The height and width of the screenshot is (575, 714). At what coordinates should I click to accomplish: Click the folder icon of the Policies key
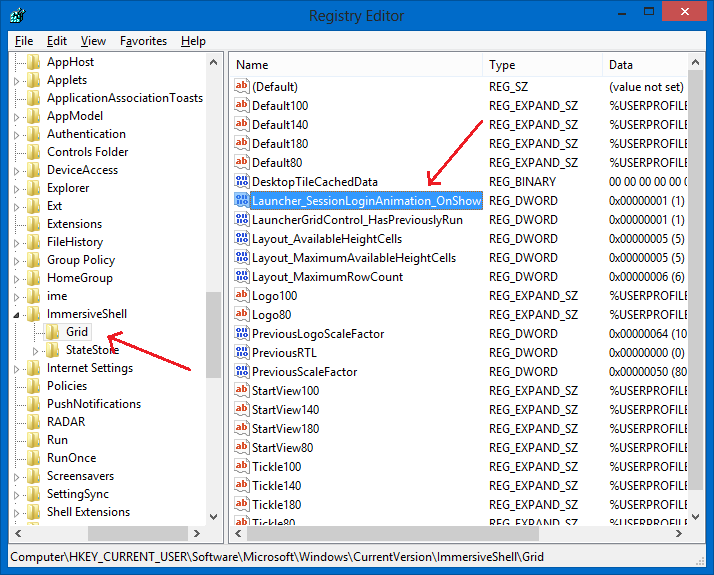pos(34,386)
